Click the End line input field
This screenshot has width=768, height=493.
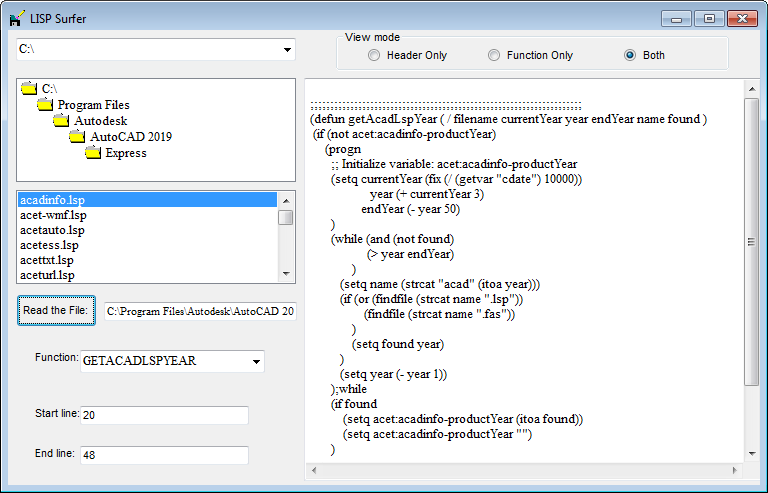point(163,455)
